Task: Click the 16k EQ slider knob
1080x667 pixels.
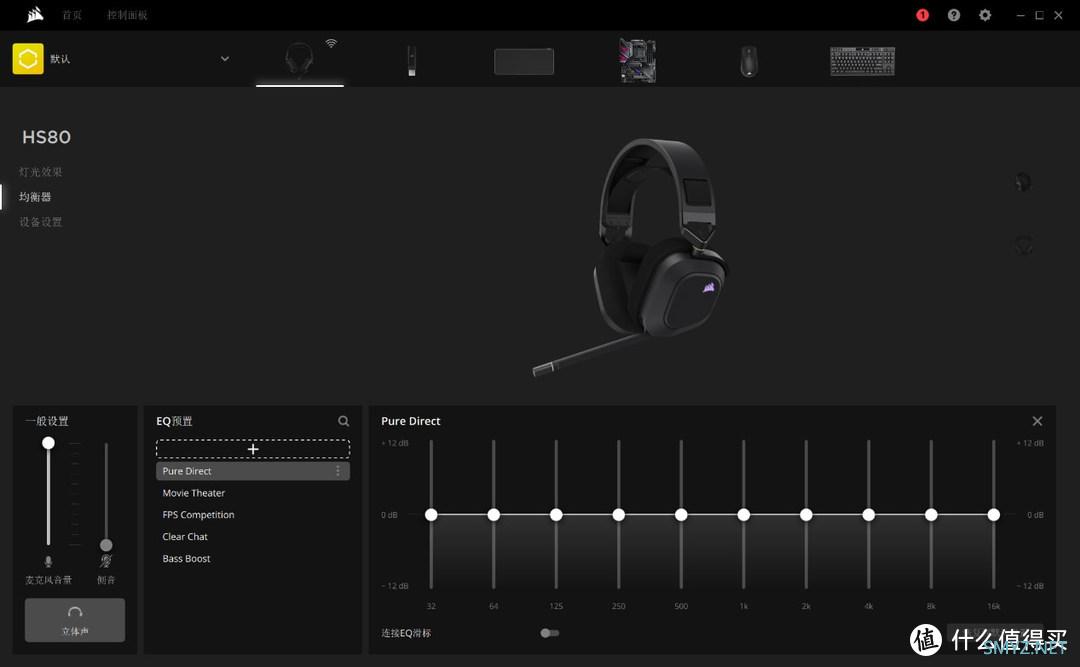Action: coord(994,515)
